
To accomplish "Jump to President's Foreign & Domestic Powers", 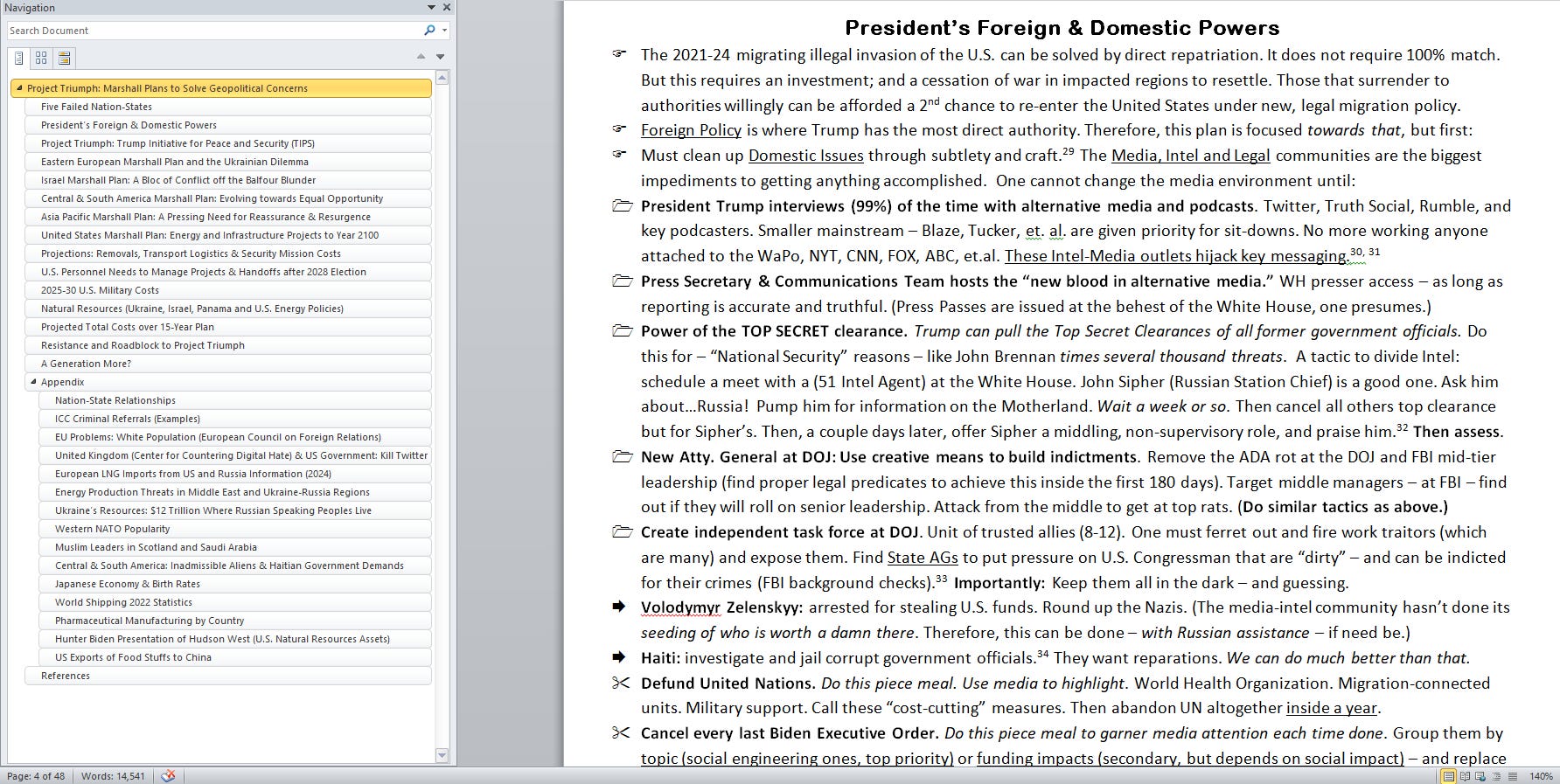I will click(x=228, y=125).
